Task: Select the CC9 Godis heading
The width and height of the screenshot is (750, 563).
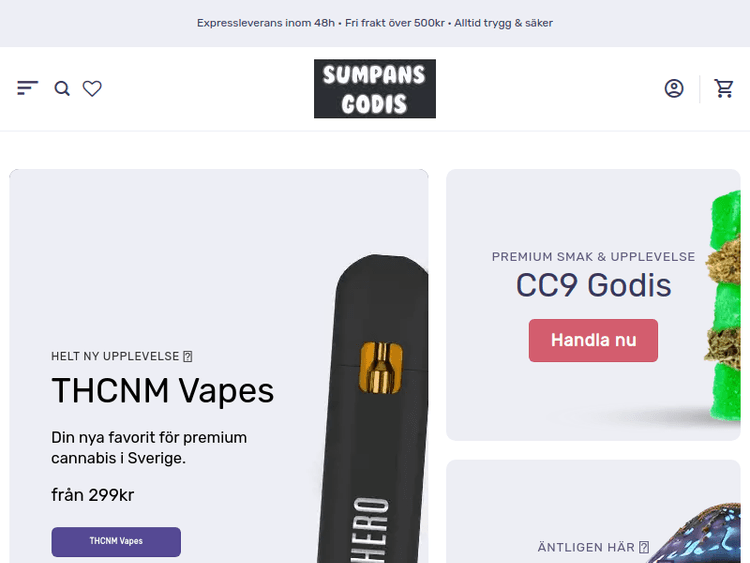Action: pyautogui.click(x=593, y=285)
